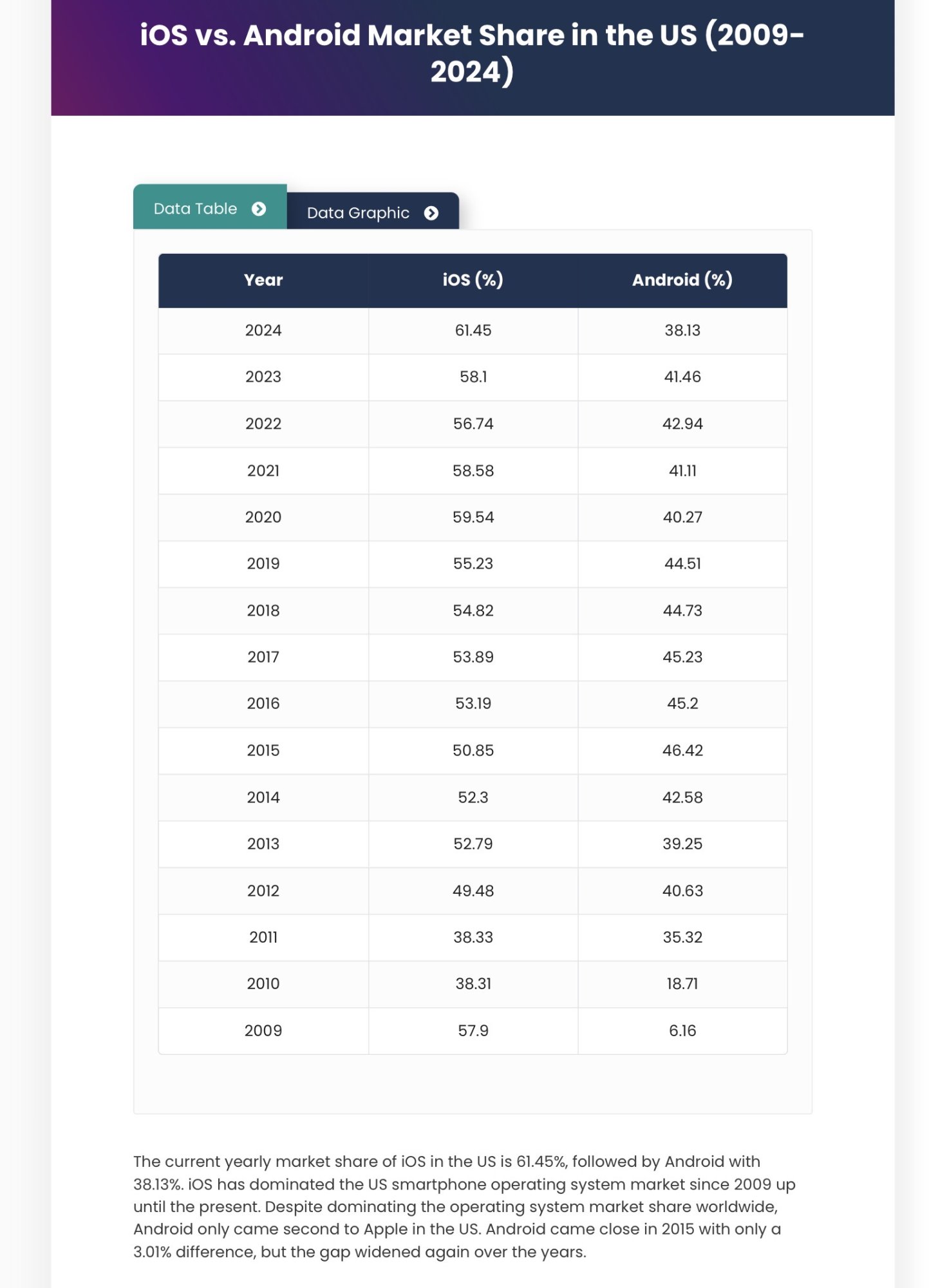The image size is (929, 1288).
Task: Click the arrow icon on Data Table tab
Action: 259,209
